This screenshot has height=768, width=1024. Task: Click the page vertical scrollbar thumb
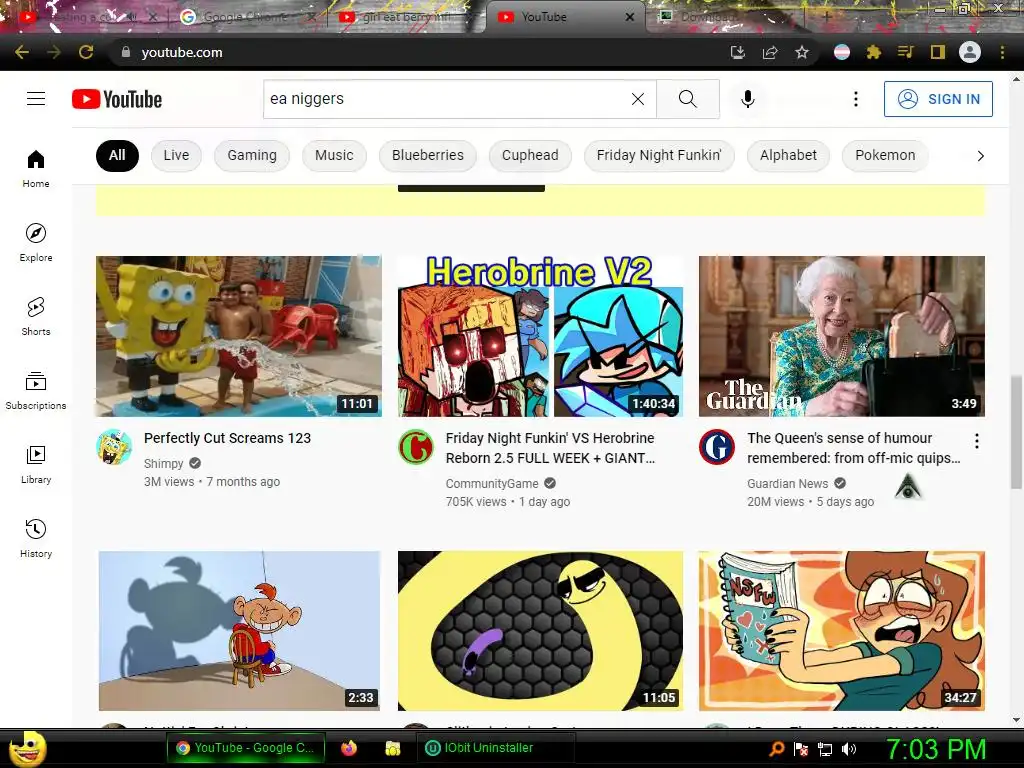pos(1016,432)
